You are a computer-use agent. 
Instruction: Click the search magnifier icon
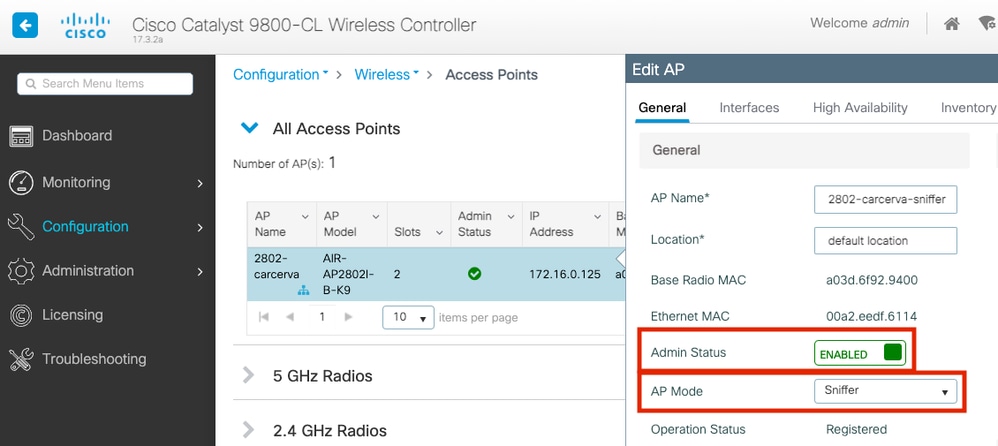click(x=31, y=83)
